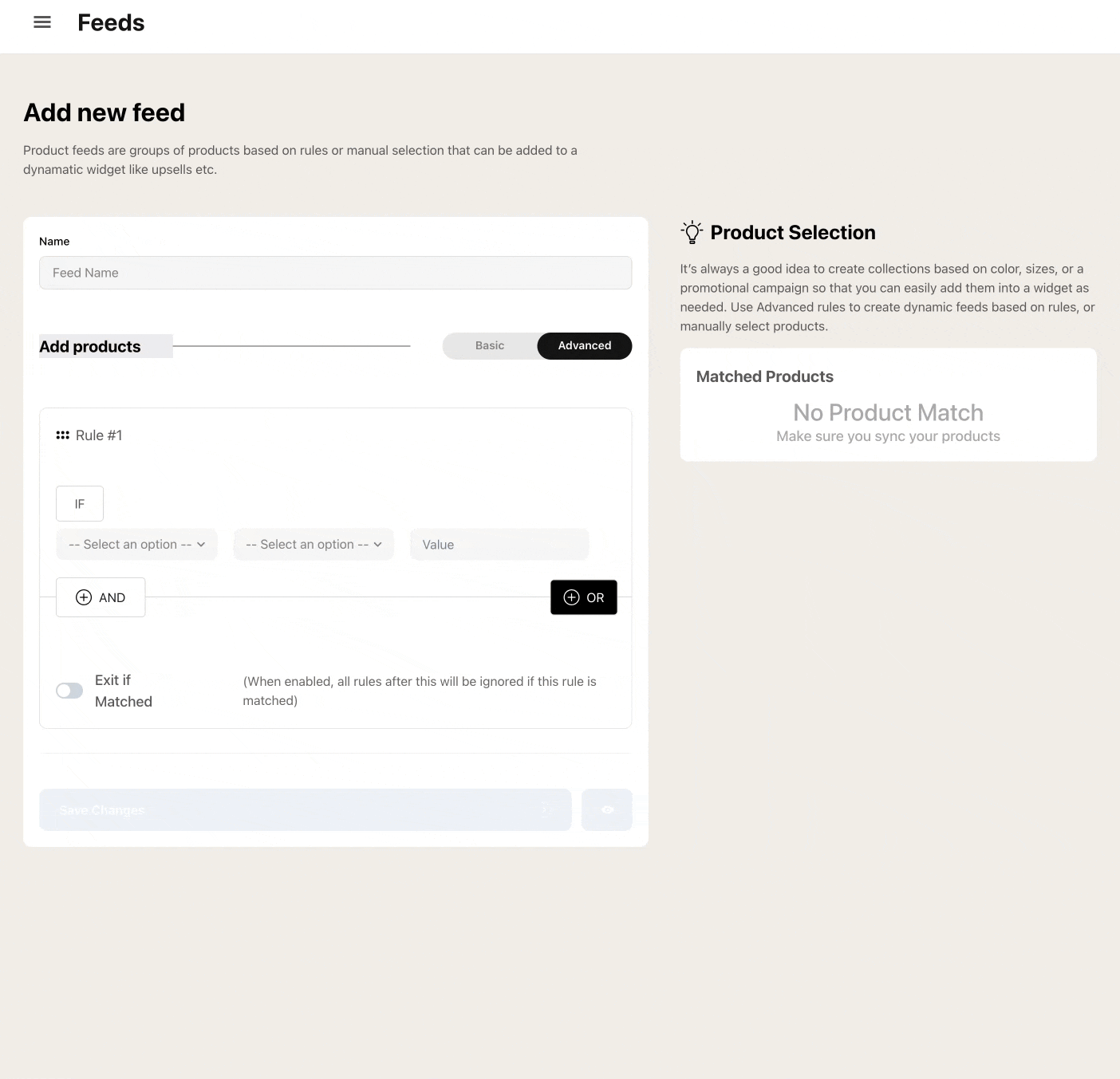Click the chevron on the second rule dropdown

(378, 545)
